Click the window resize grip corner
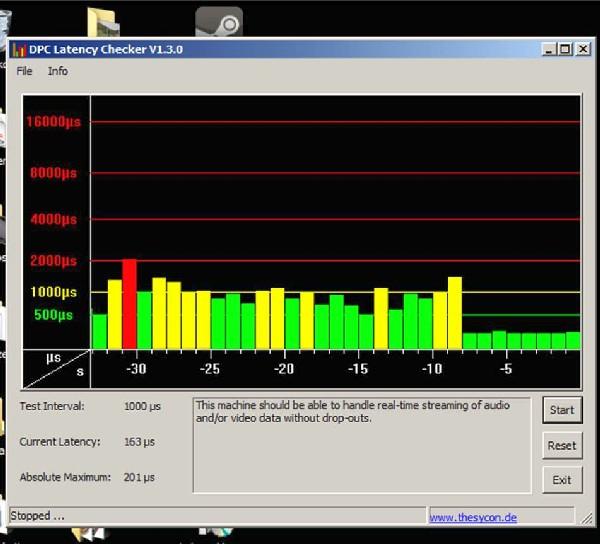This screenshot has width=600, height=544. [587, 518]
